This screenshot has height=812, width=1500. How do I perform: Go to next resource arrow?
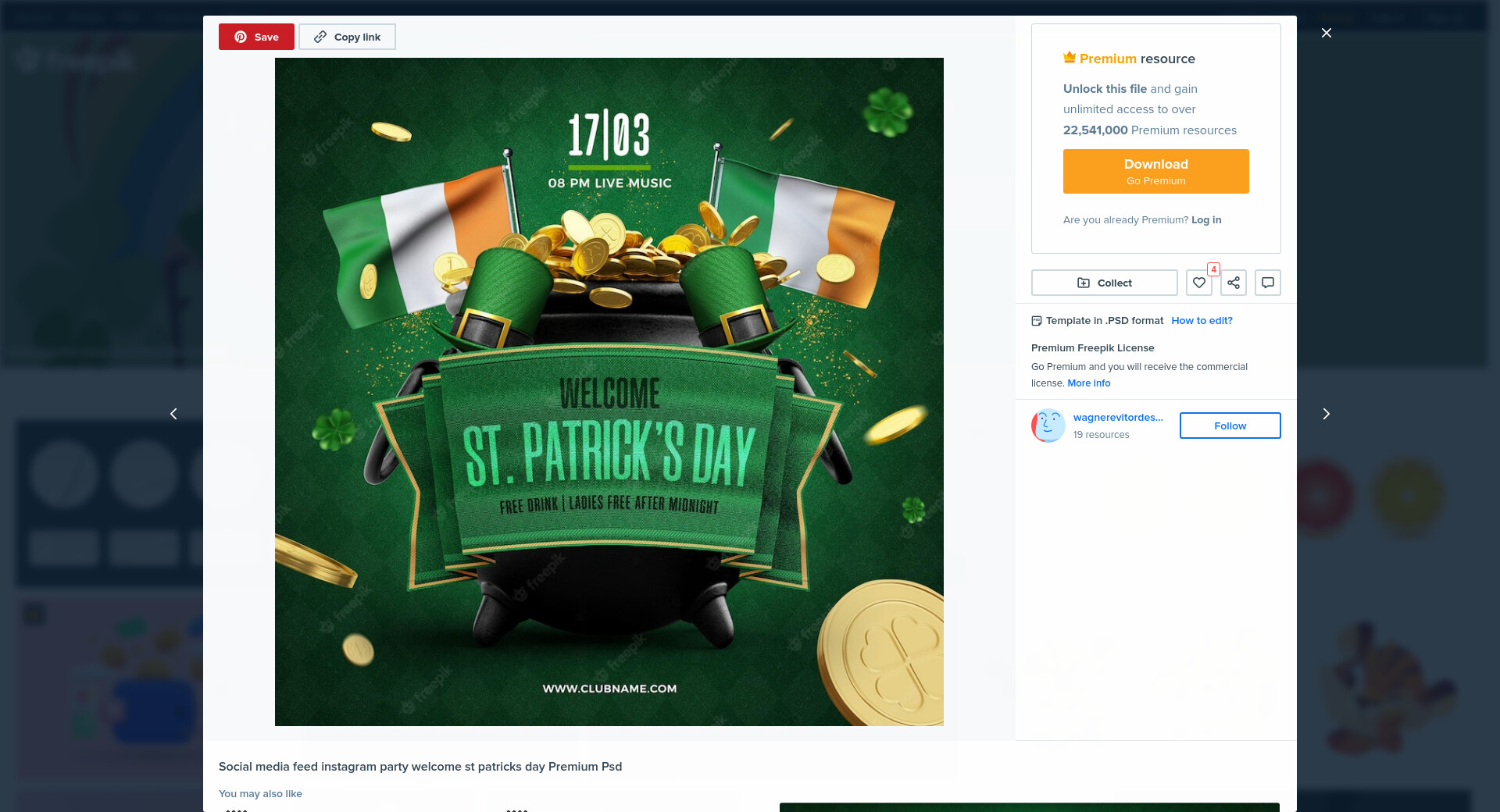click(x=1326, y=414)
